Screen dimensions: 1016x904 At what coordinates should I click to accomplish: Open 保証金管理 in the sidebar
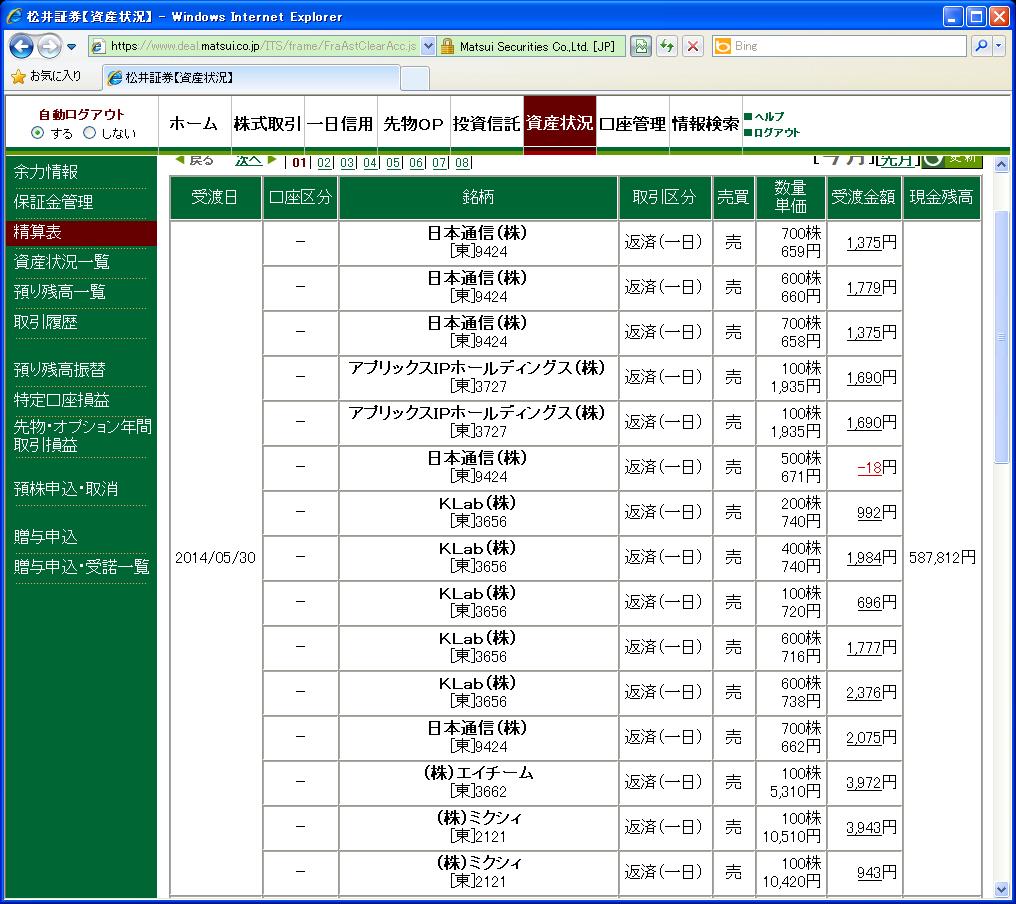click(53, 202)
